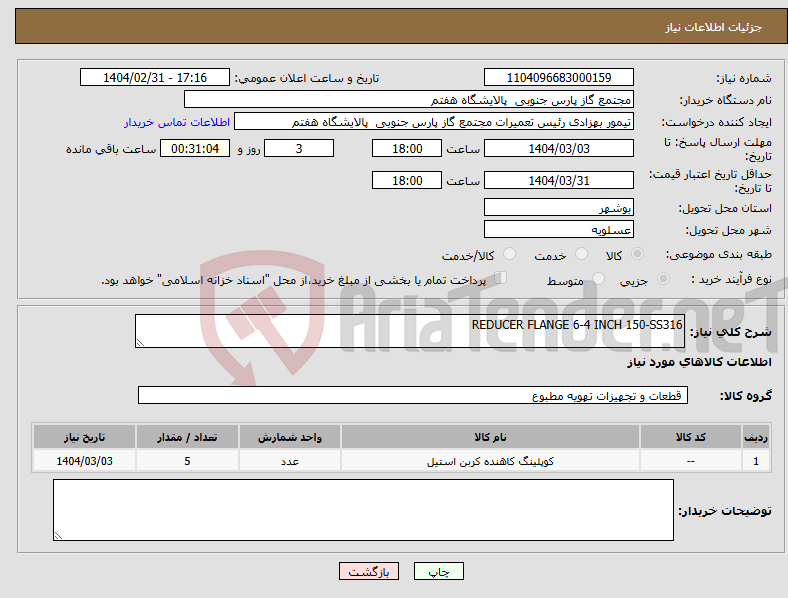Click the چاپ print button
788x598 pixels.
coord(438,571)
